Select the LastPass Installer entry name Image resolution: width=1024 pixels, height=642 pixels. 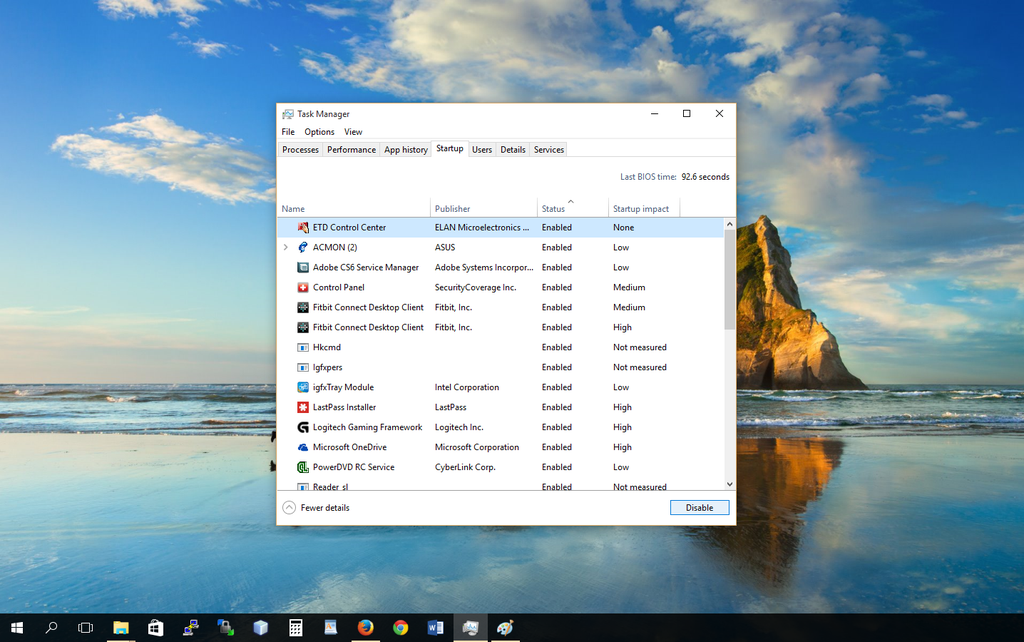(x=344, y=407)
